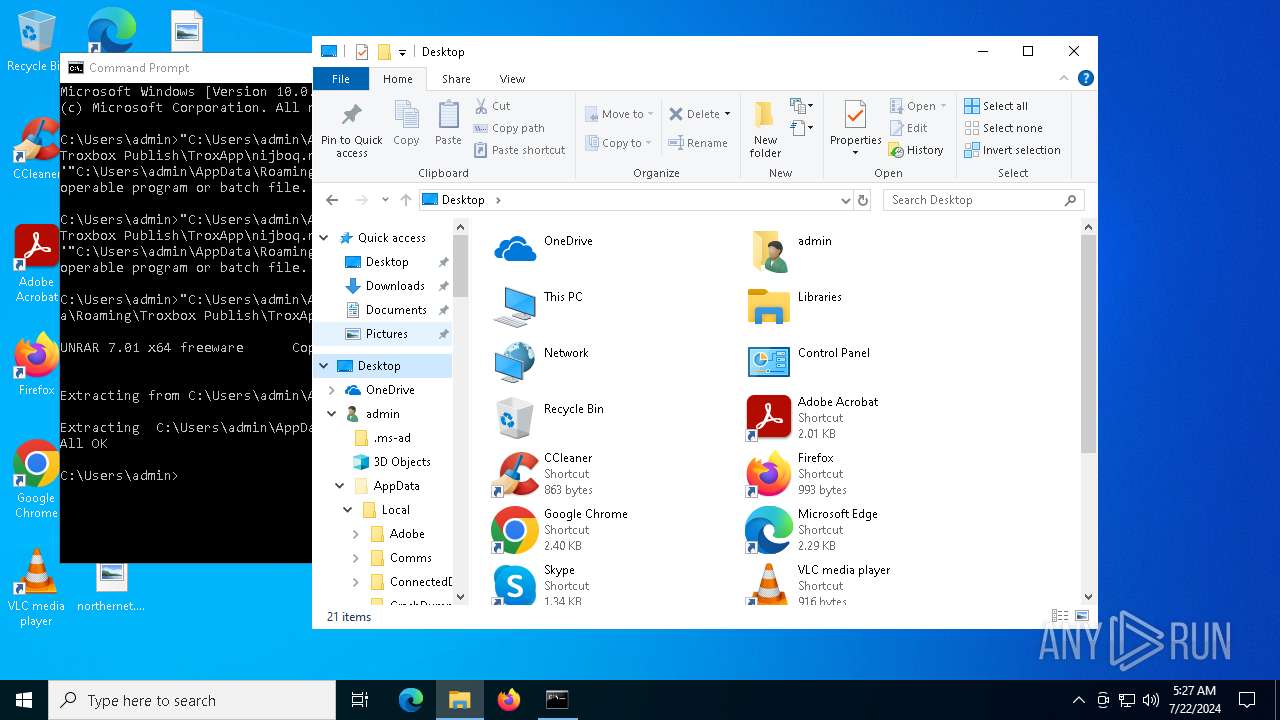Open the Customize Quick Access Toolbar dropdown

pyautogui.click(x=402, y=52)
